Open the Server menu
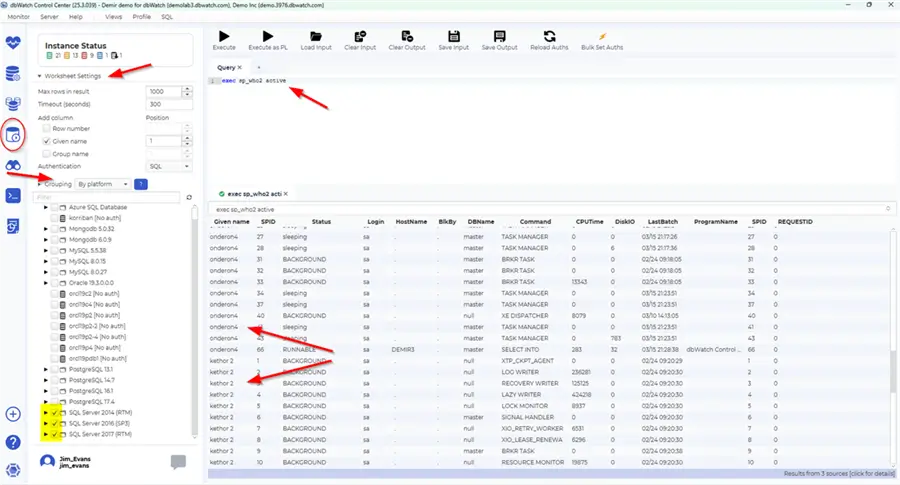The width and height of the screenshot is (900, 485). 49,17
